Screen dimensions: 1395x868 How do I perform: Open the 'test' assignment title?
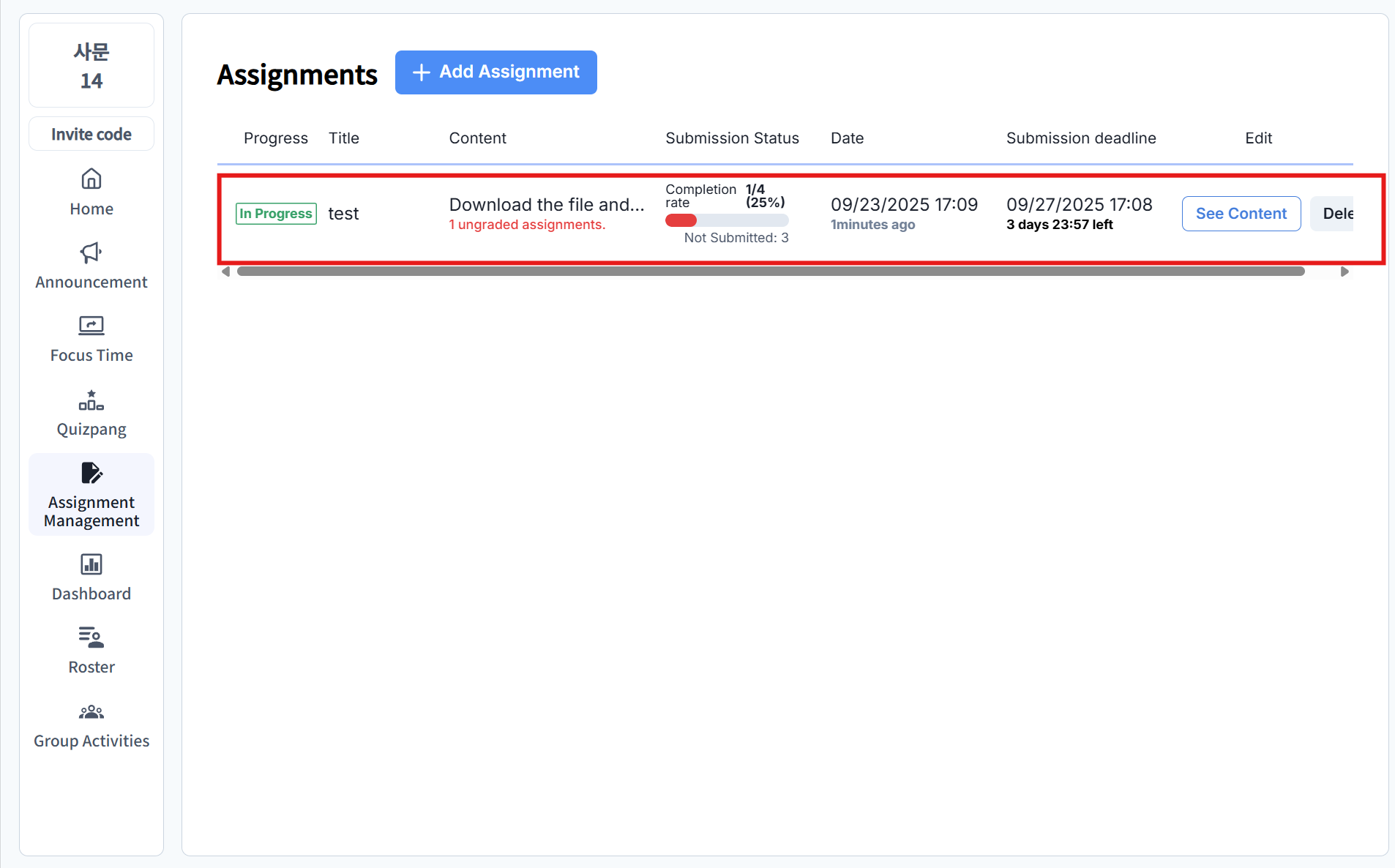click(x=343, y=214)
